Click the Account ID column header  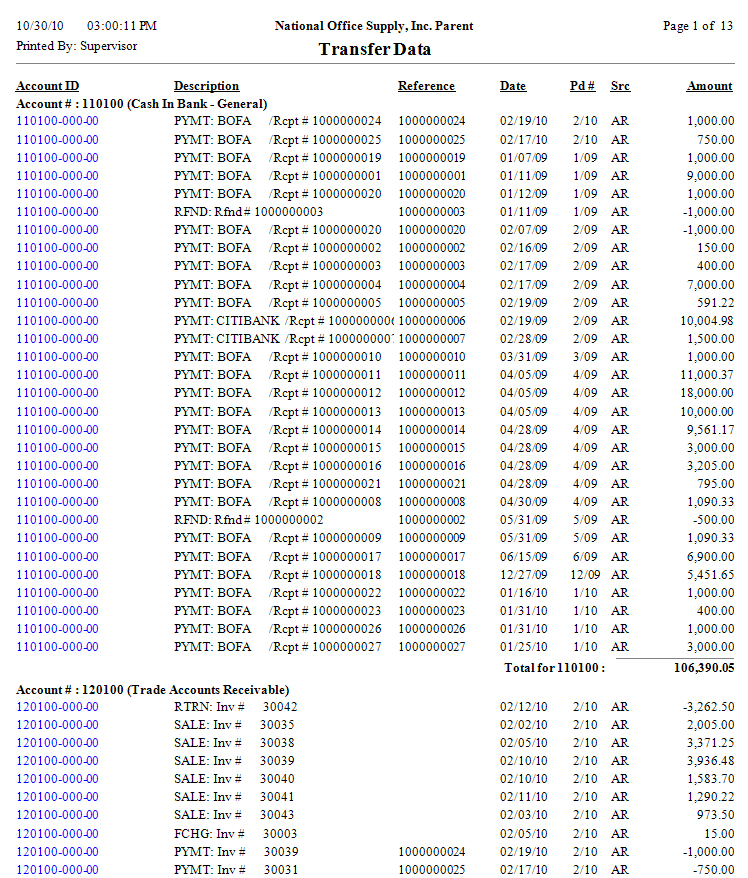pos(47,86)
